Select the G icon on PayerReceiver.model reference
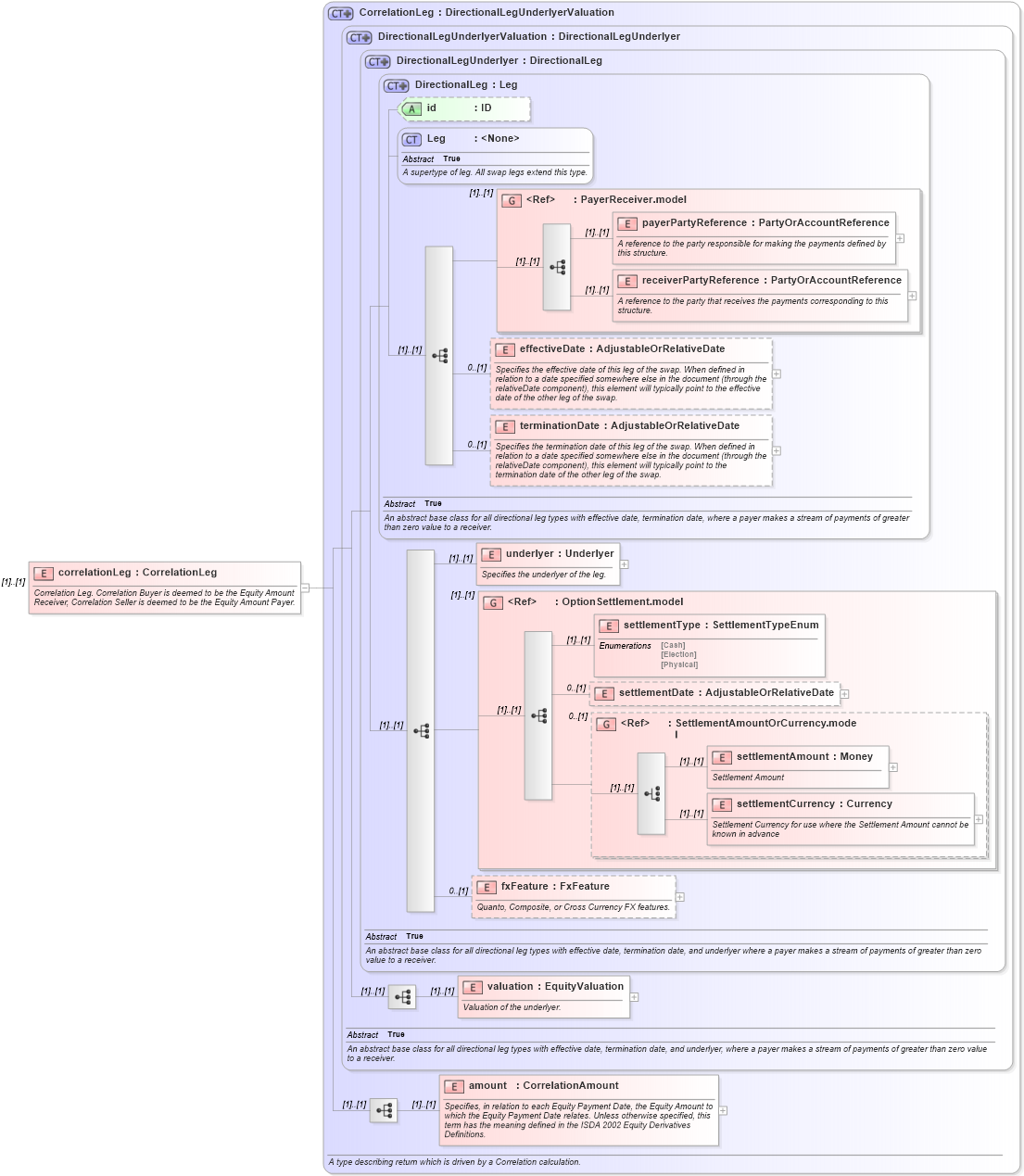 click(x=511, y=199)
